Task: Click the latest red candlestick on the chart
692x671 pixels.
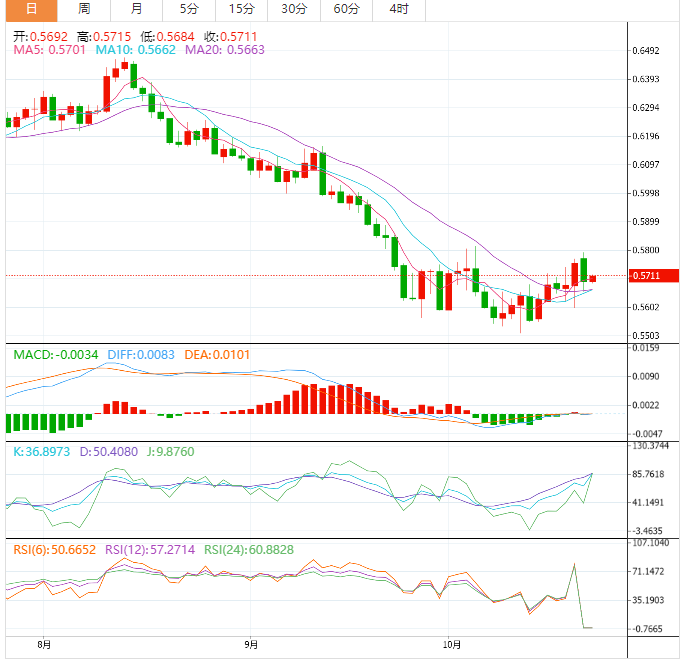Action: 593,279
